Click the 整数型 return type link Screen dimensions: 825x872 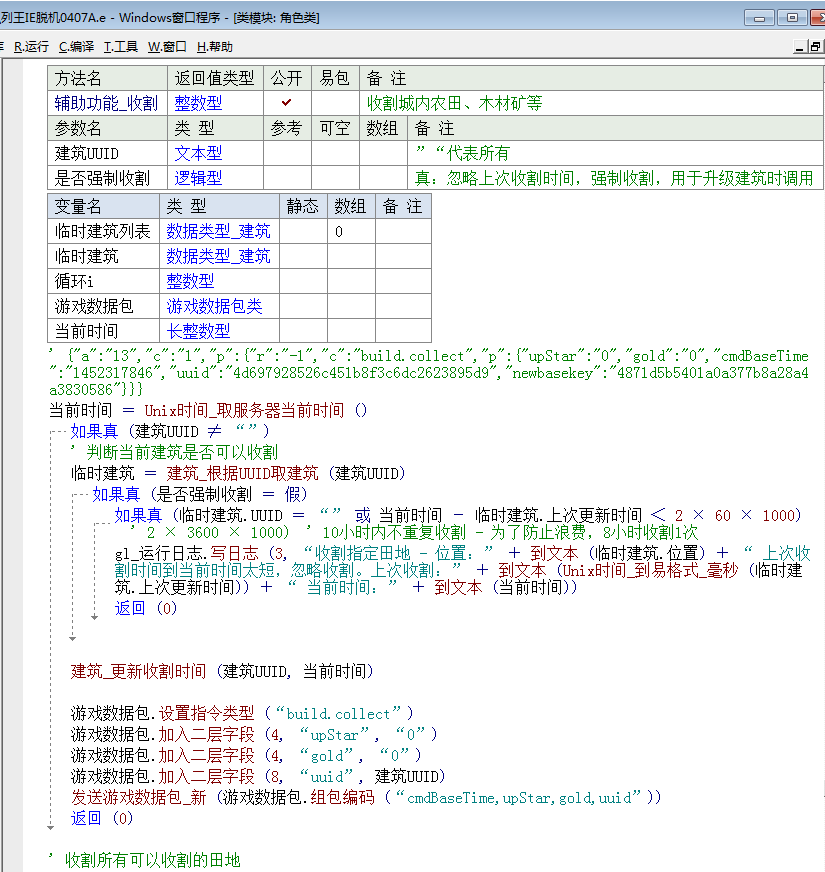coord(198,103)
